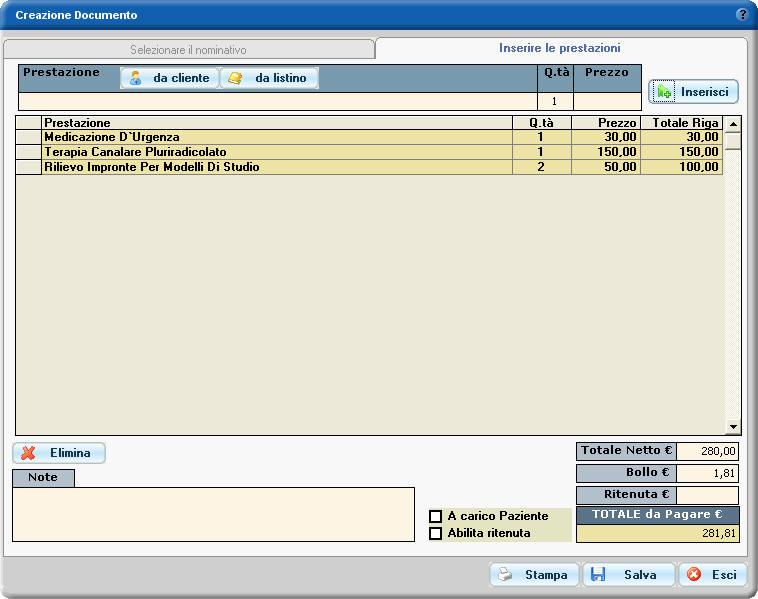Click the Stampa button
Image resolution: width=758 pixels, height=599 pixels.
pos(534,575)
